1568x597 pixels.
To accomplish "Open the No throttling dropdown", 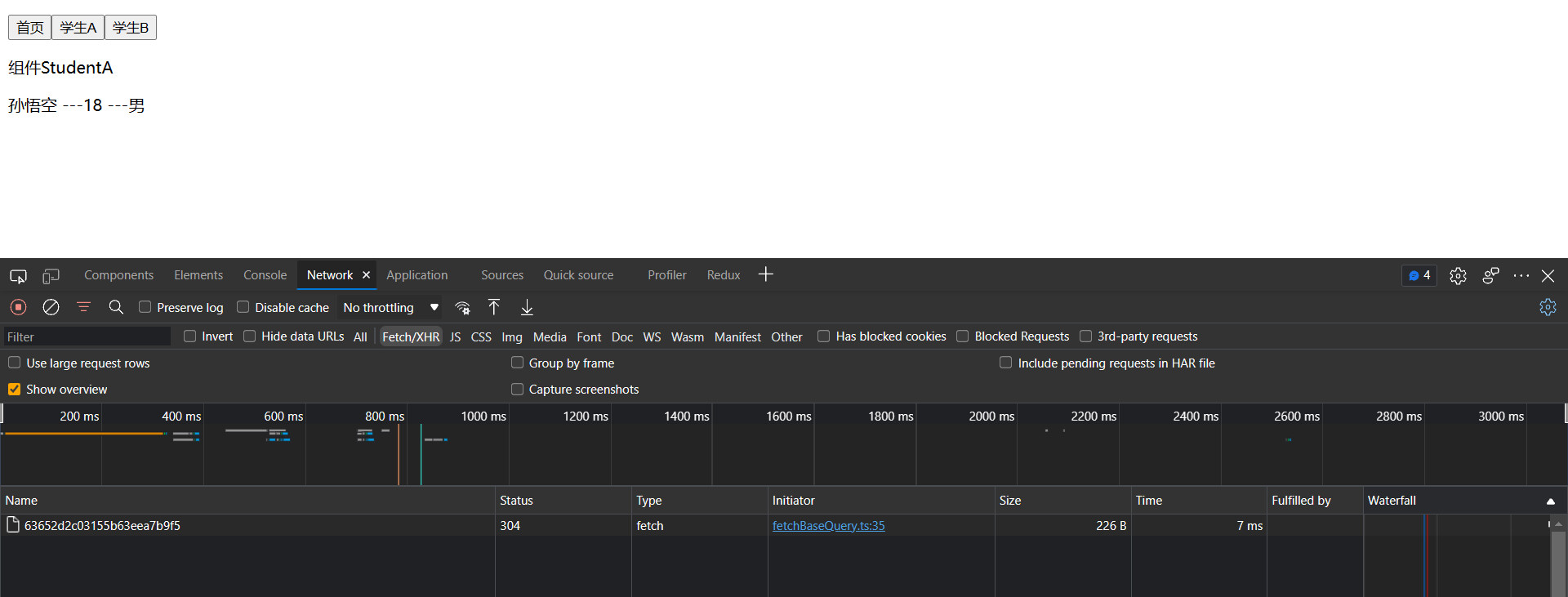I will click(x=390, y=308).
